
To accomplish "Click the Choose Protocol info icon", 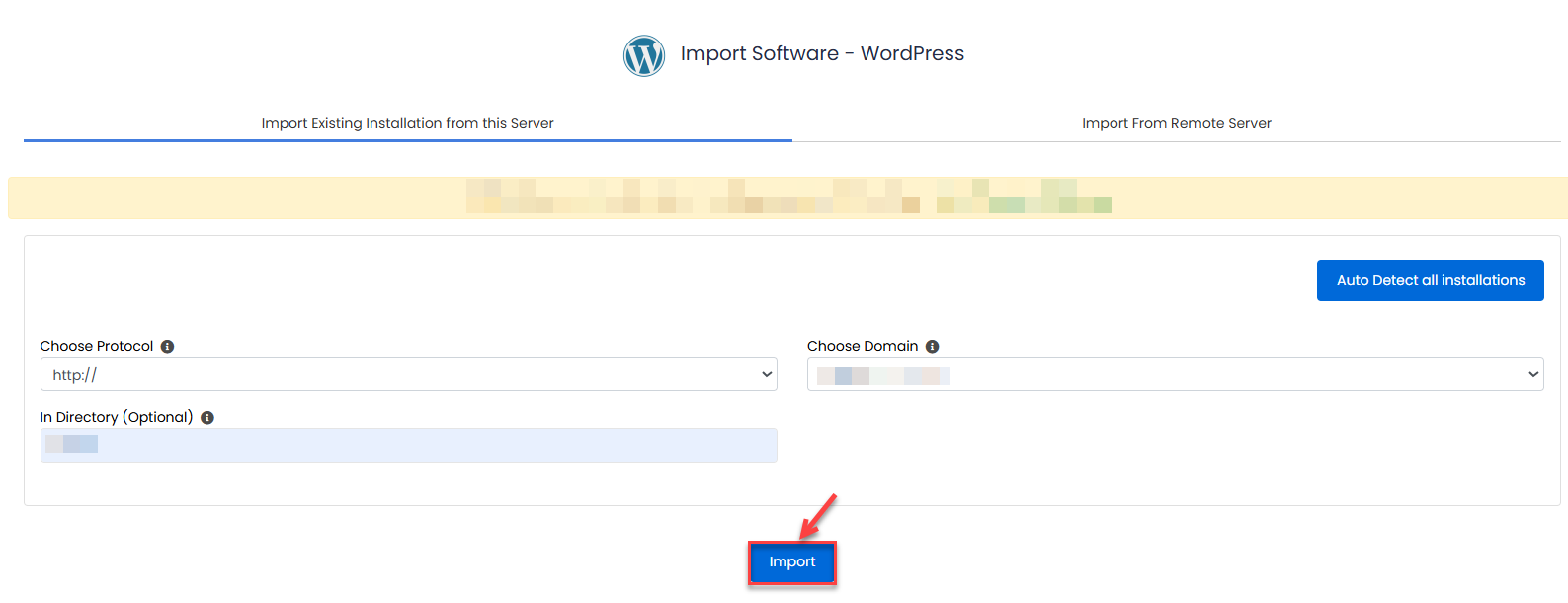I will point(167,347).
